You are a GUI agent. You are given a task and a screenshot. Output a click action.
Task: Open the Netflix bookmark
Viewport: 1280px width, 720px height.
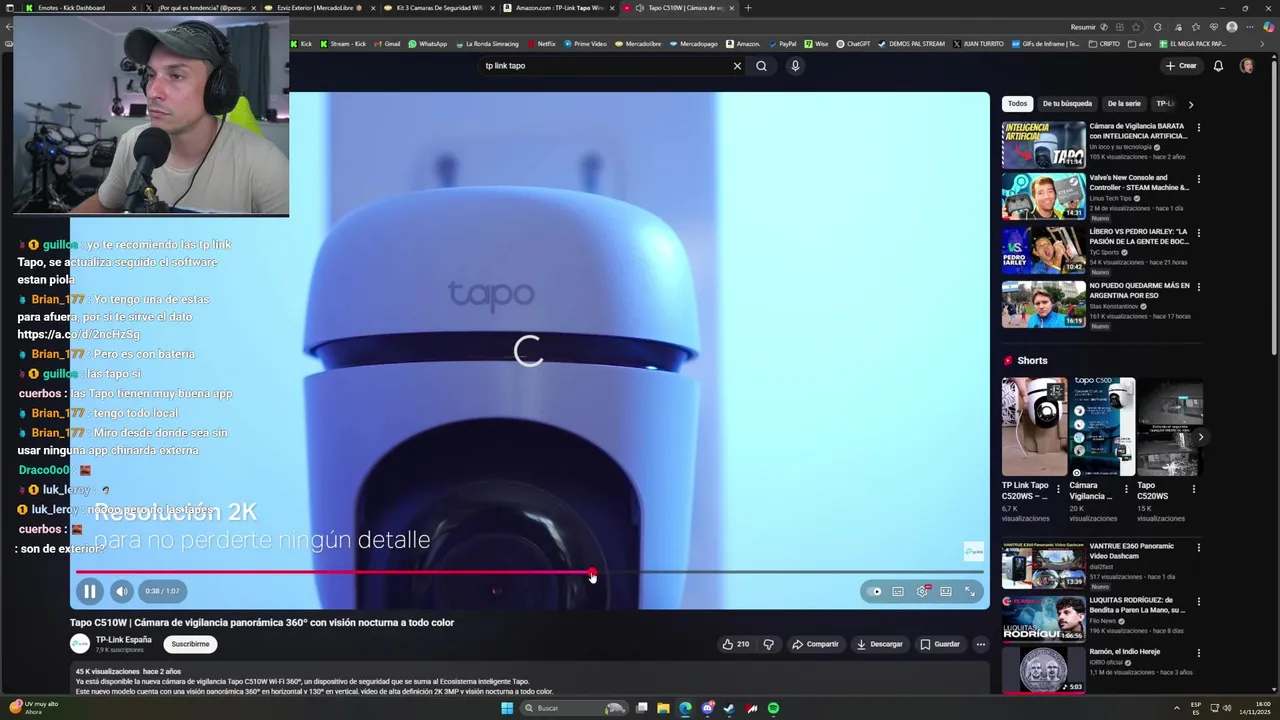[x=540, y=44]
